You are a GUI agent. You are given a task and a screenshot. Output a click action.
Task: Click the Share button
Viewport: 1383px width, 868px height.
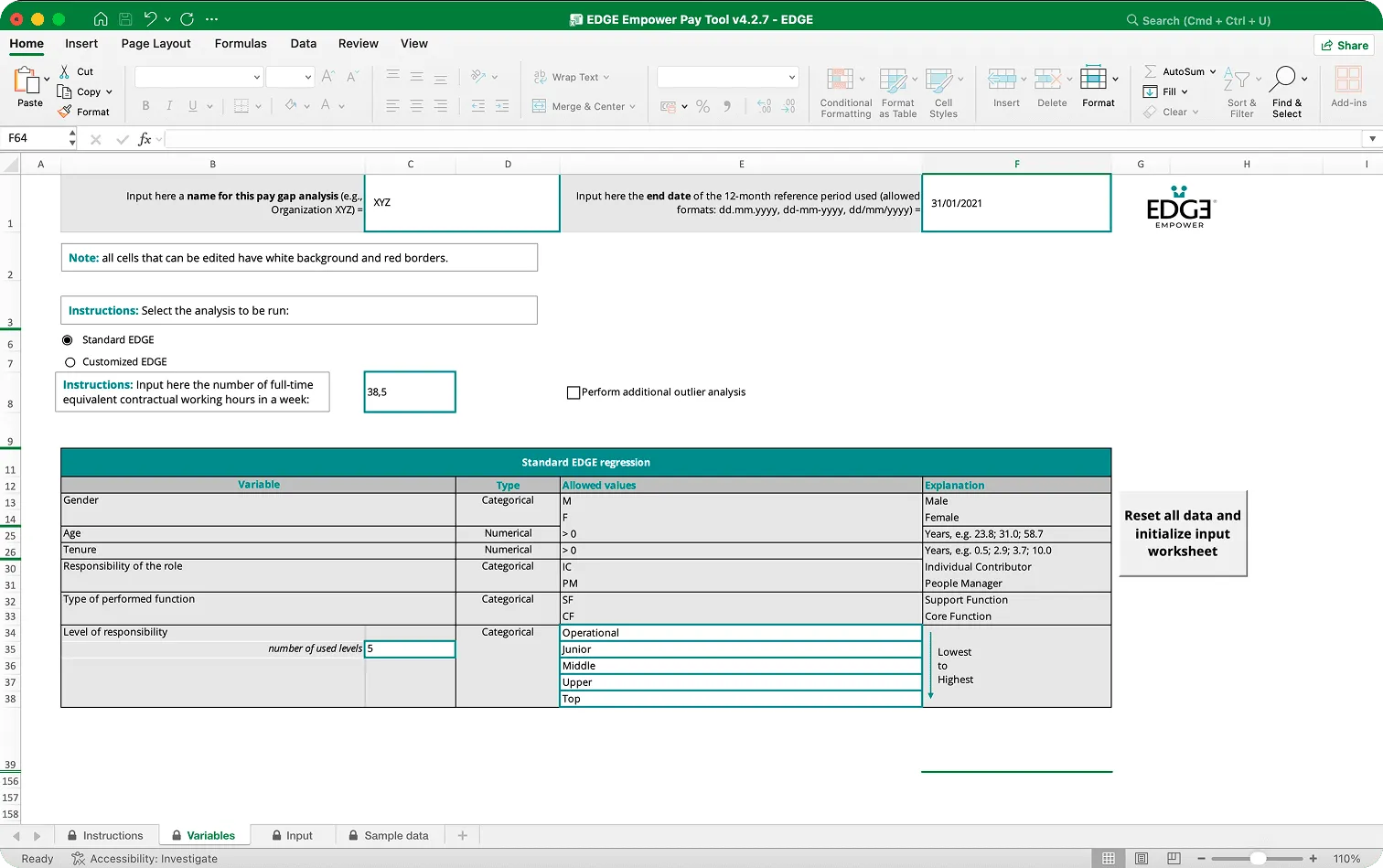click(x=1345, y=45)
